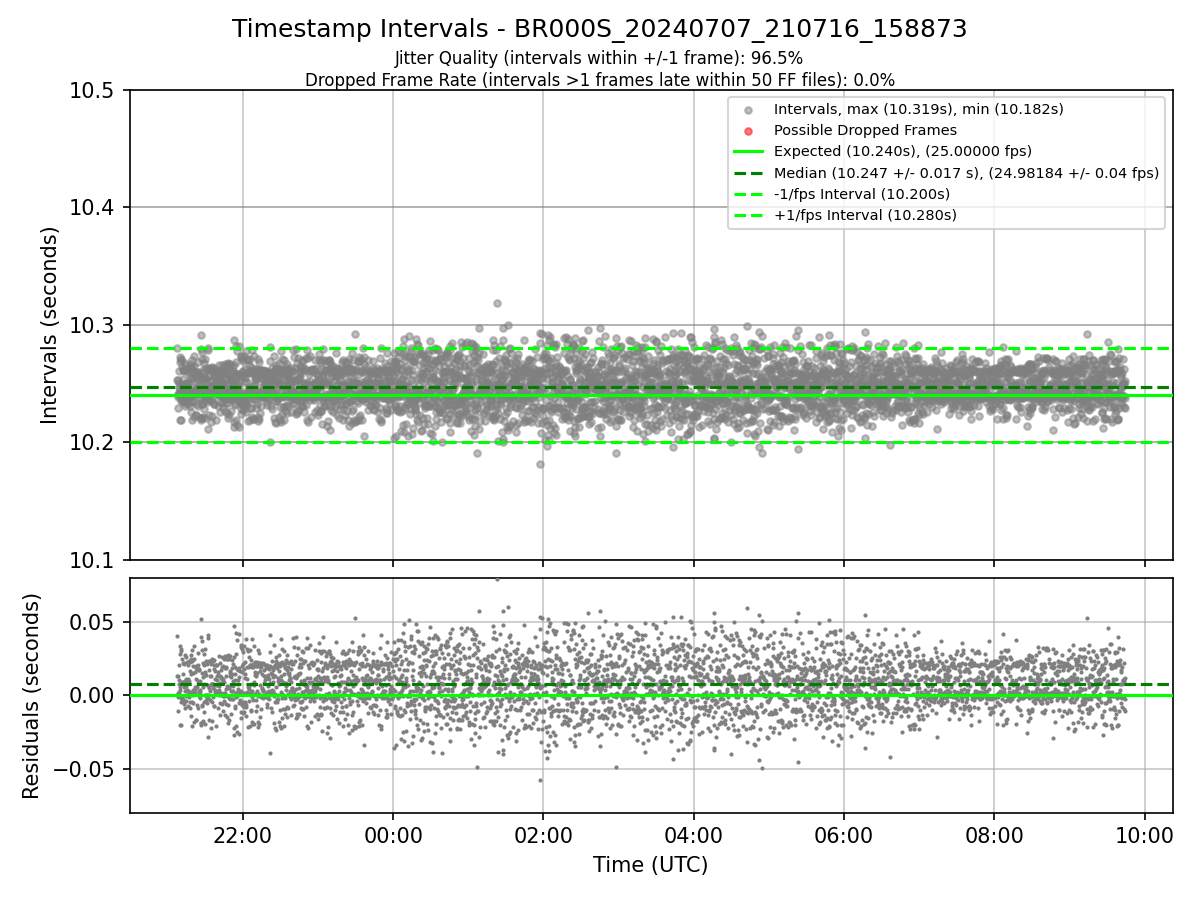The width and height of the screenshot is (1200, 900).
Task: Click the '10:00' time tick label
Action: (1144, 835)
